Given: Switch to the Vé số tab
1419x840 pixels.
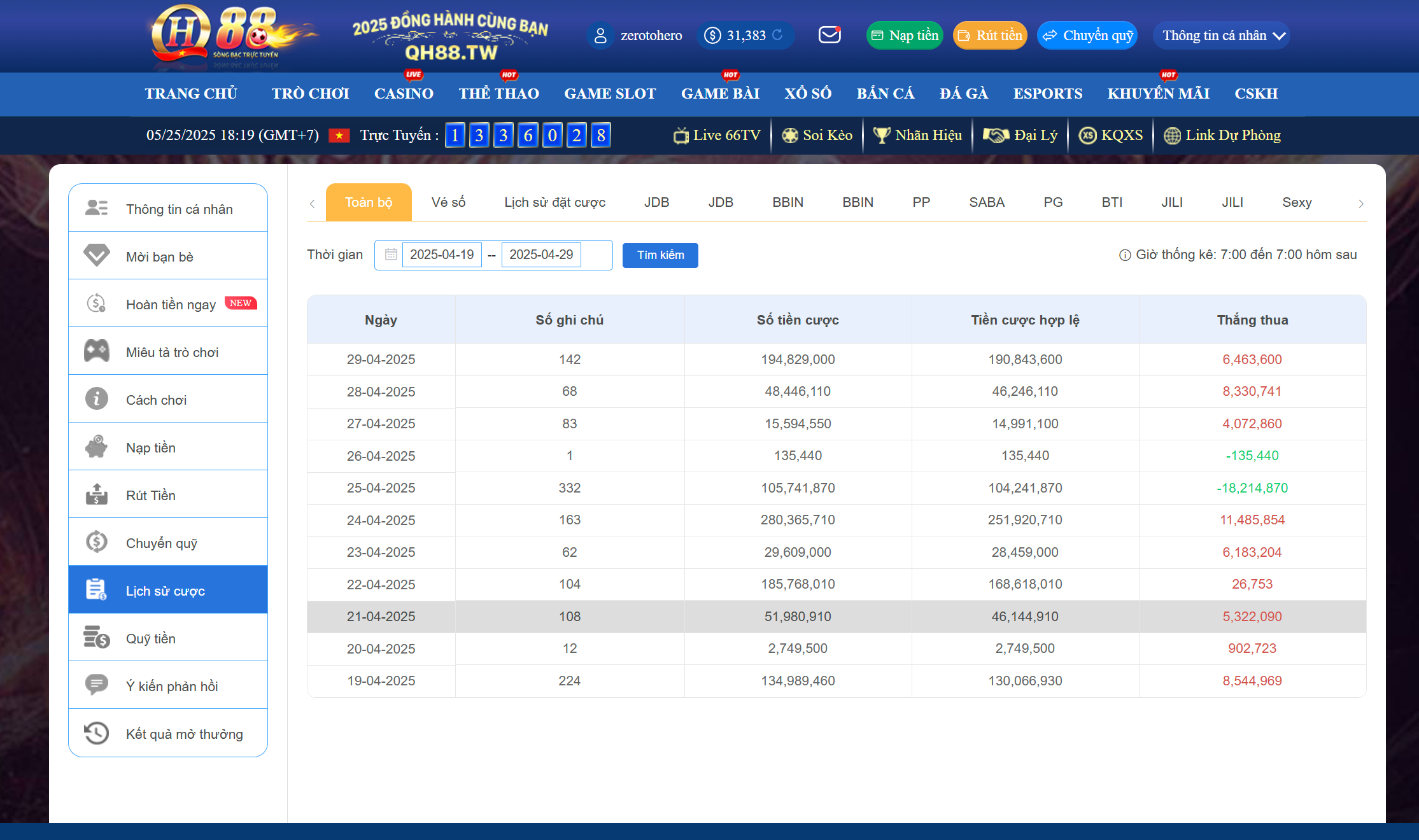Looking at the screenshot, I should coord(448,202).
